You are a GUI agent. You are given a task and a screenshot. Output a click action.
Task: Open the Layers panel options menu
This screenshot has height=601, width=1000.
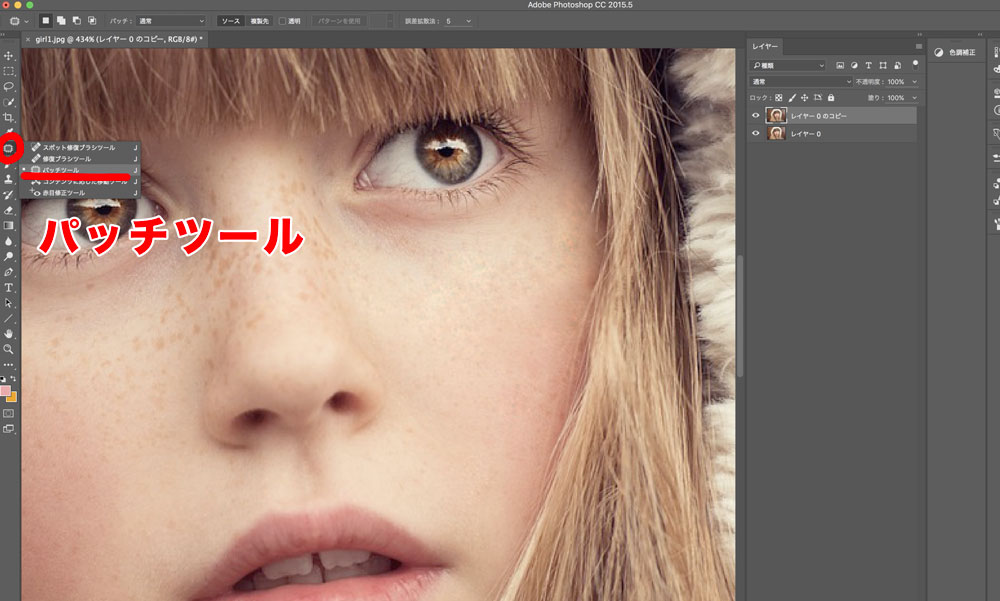pos(918,47)
